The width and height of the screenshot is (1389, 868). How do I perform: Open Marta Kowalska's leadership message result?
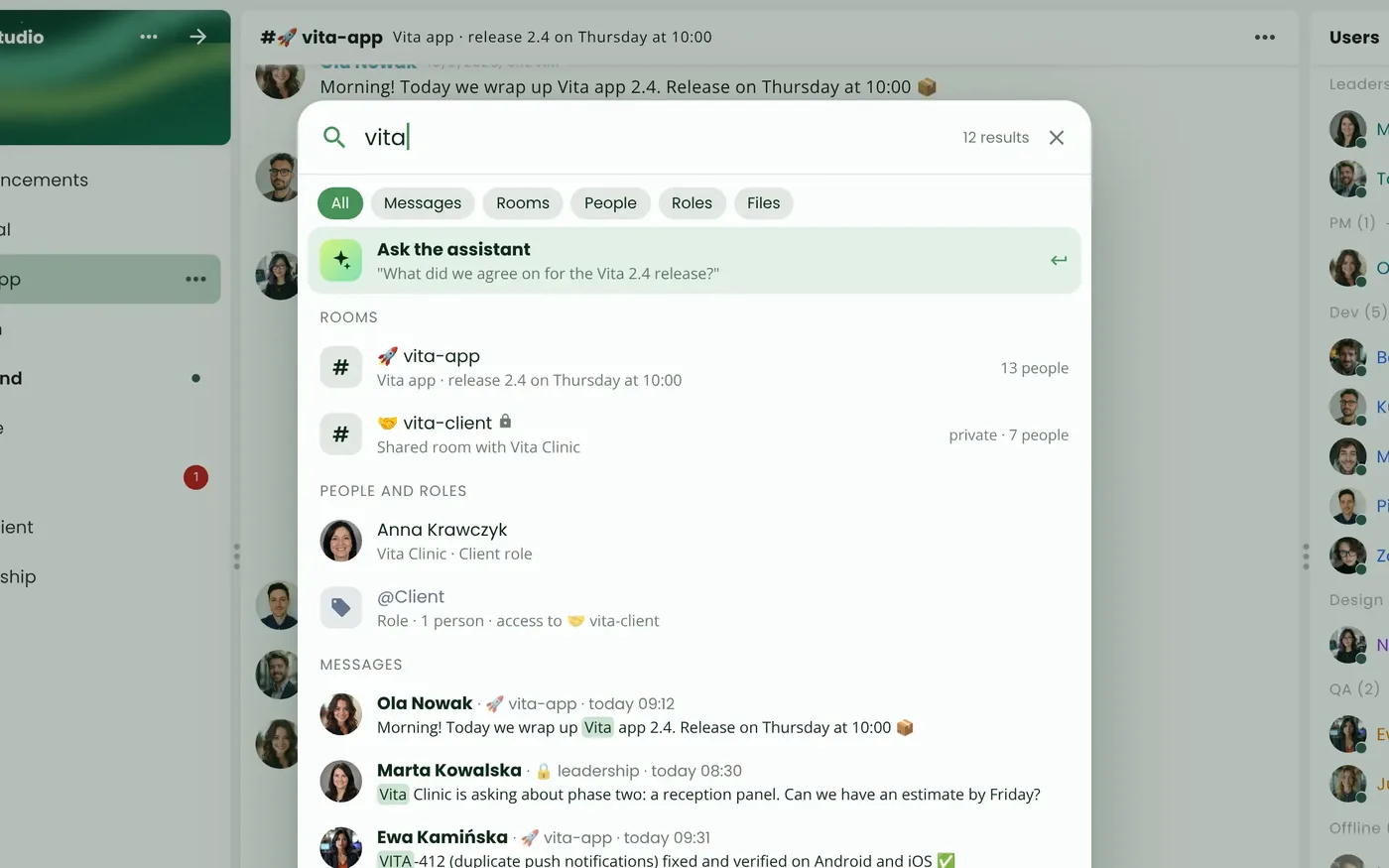click(694, 782)
